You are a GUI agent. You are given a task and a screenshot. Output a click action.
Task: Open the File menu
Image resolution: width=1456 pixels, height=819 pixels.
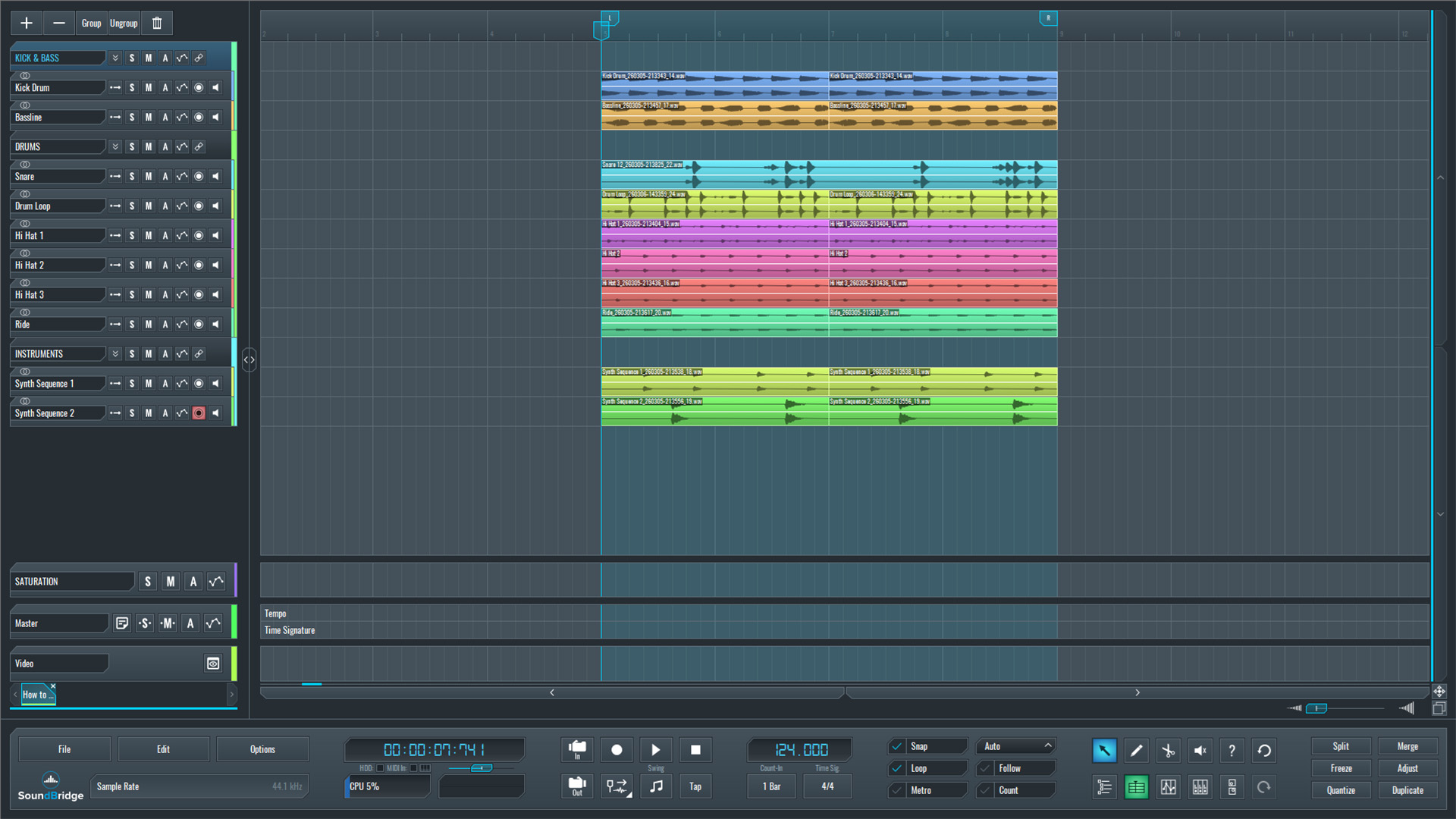(x=64, y=749)
